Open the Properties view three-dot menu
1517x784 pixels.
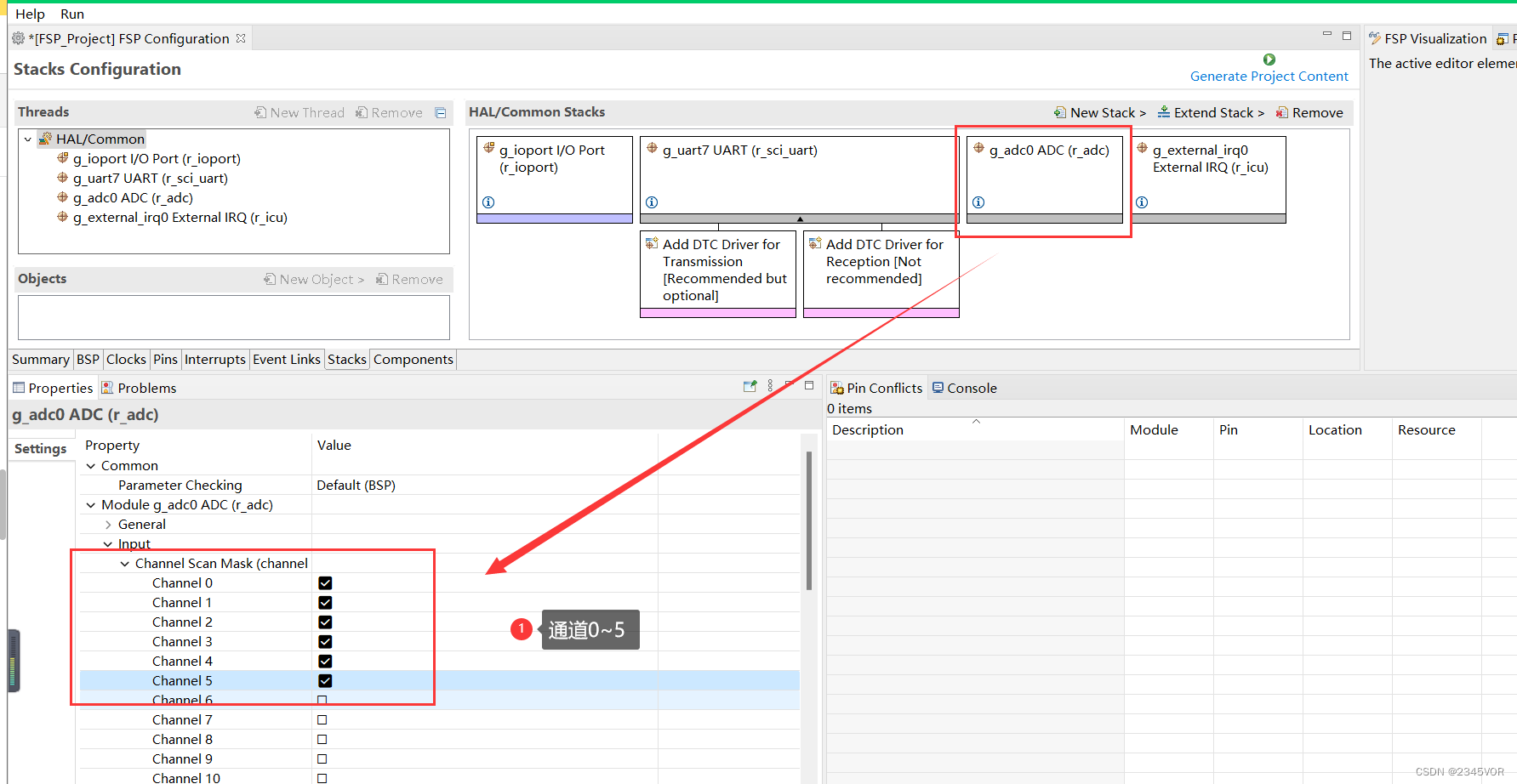(770, 386)
